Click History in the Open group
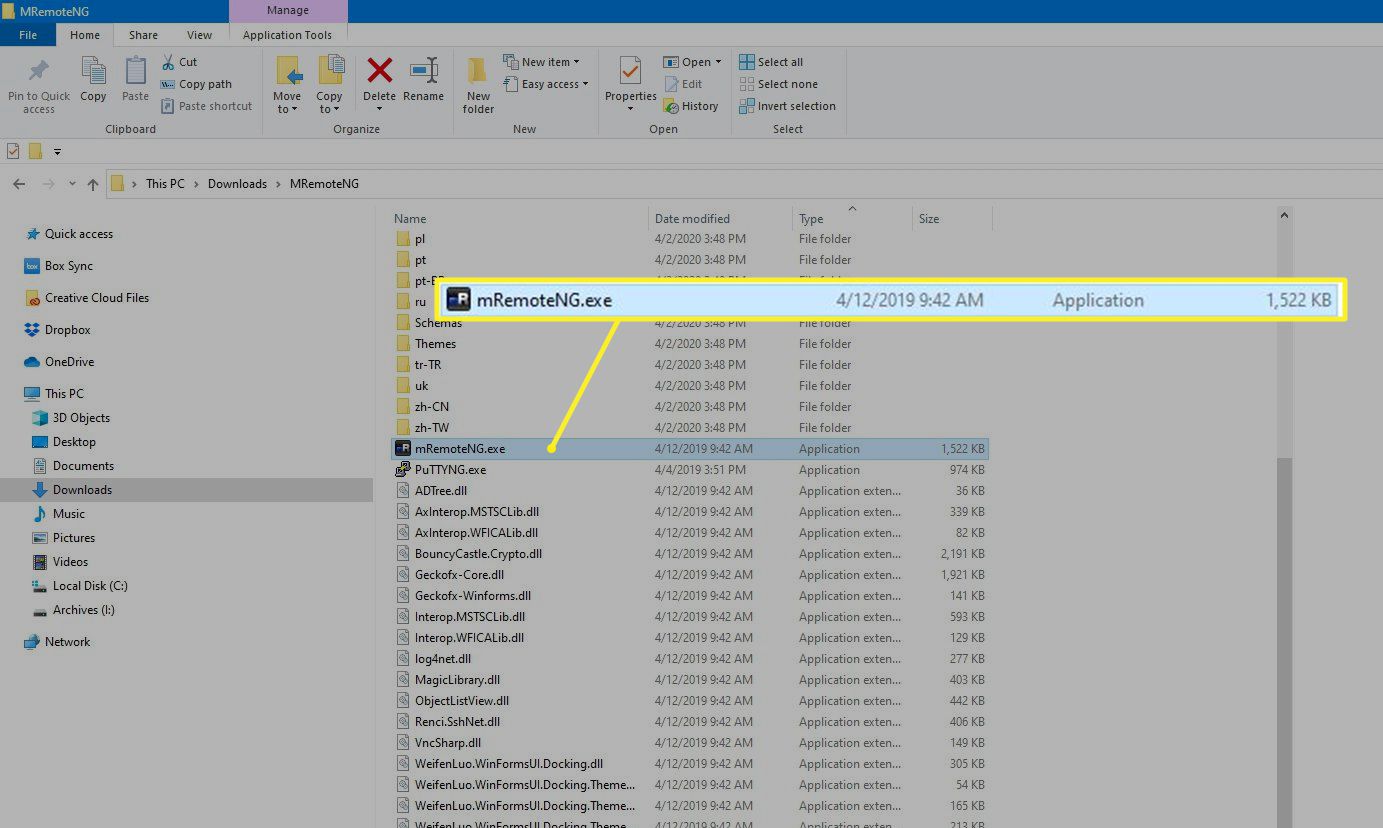Screen dimensions: 1383x828 [x=690, y=106]
